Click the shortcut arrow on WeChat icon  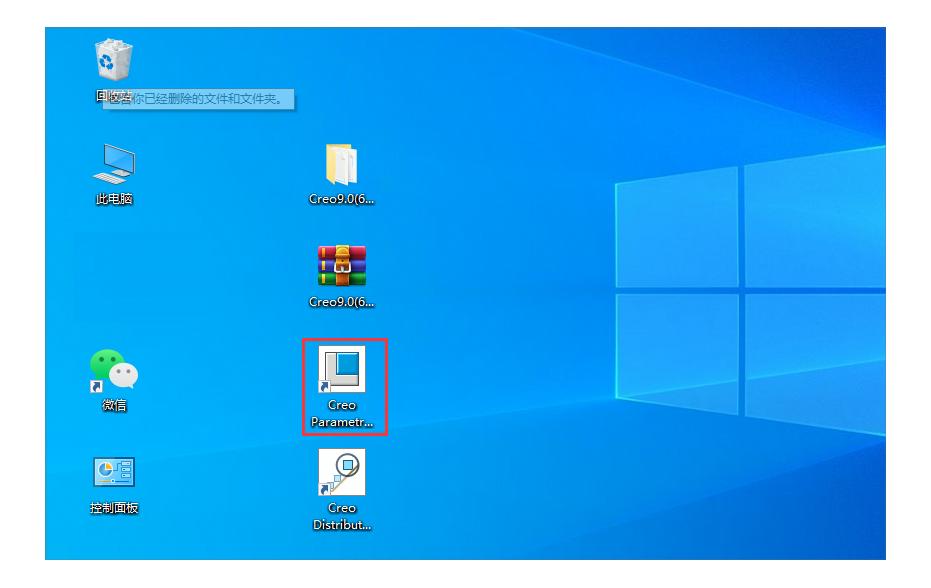point(97,386)
